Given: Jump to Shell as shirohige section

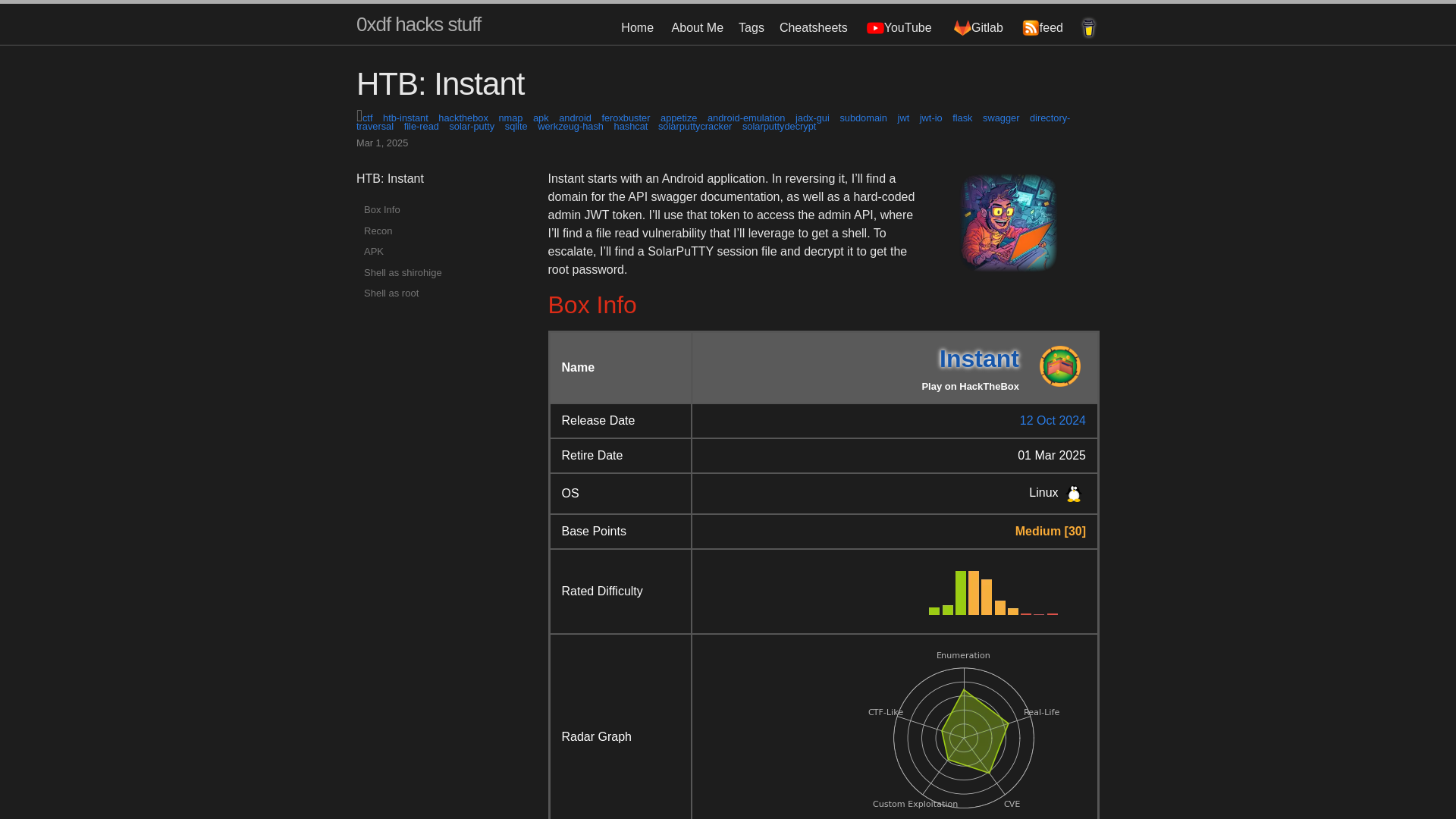Looking at the screenshot, I should [x=403, y=273].
